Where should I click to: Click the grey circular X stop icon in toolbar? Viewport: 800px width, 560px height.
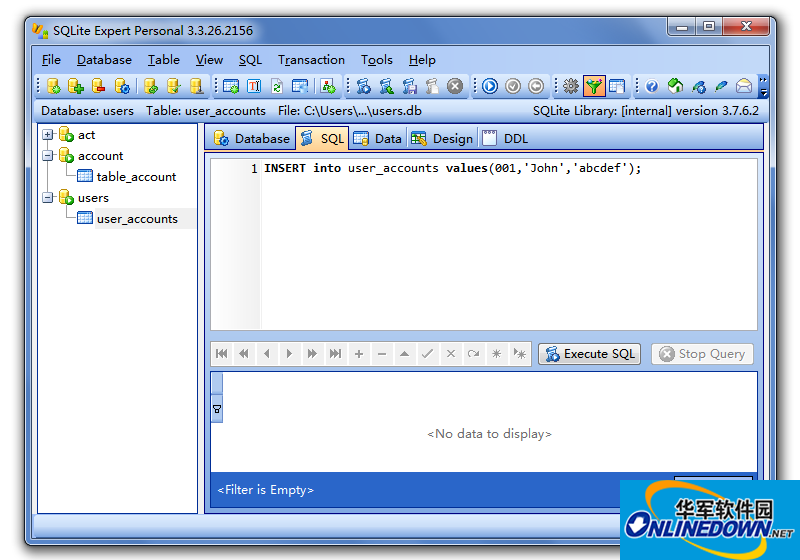455,86
